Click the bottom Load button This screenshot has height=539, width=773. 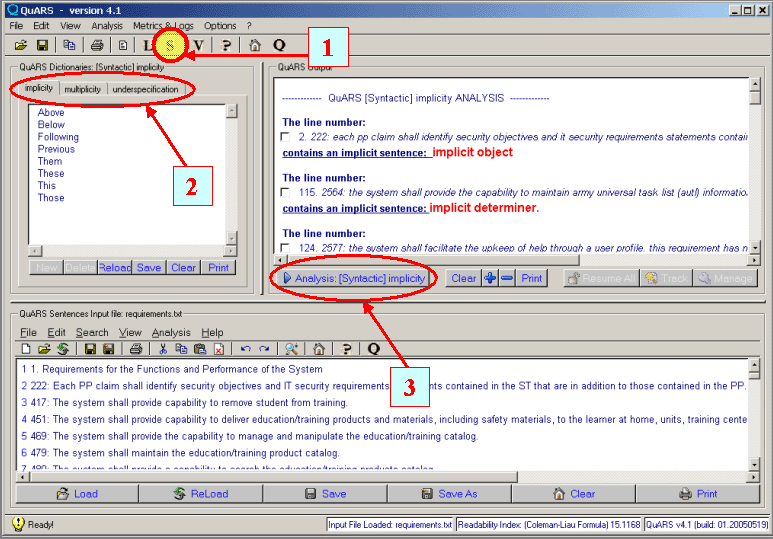[x=77, y=494]
